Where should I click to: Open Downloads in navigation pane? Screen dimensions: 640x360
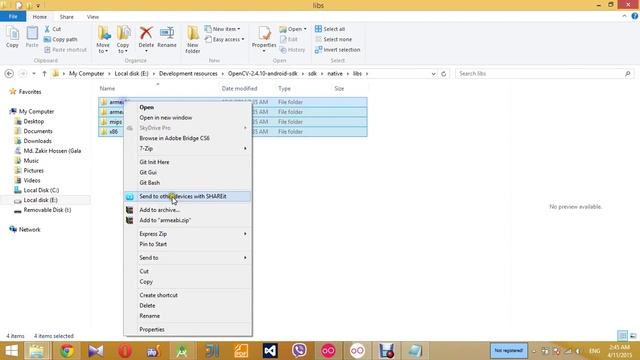[37, 141]
